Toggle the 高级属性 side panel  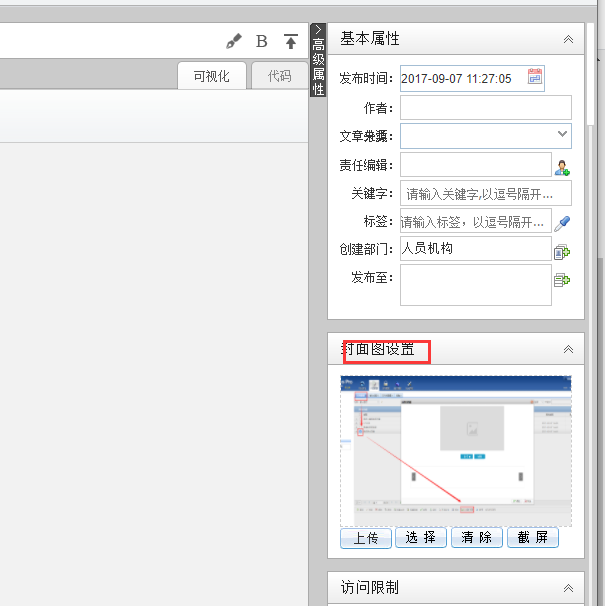318,60
